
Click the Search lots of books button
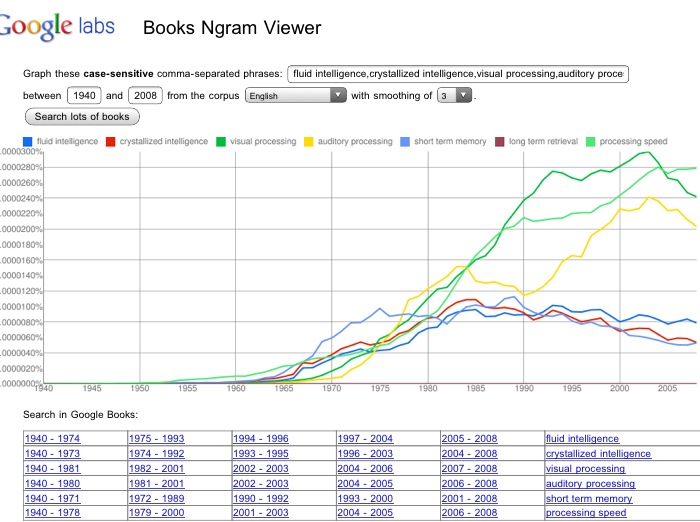click(82, 117)
